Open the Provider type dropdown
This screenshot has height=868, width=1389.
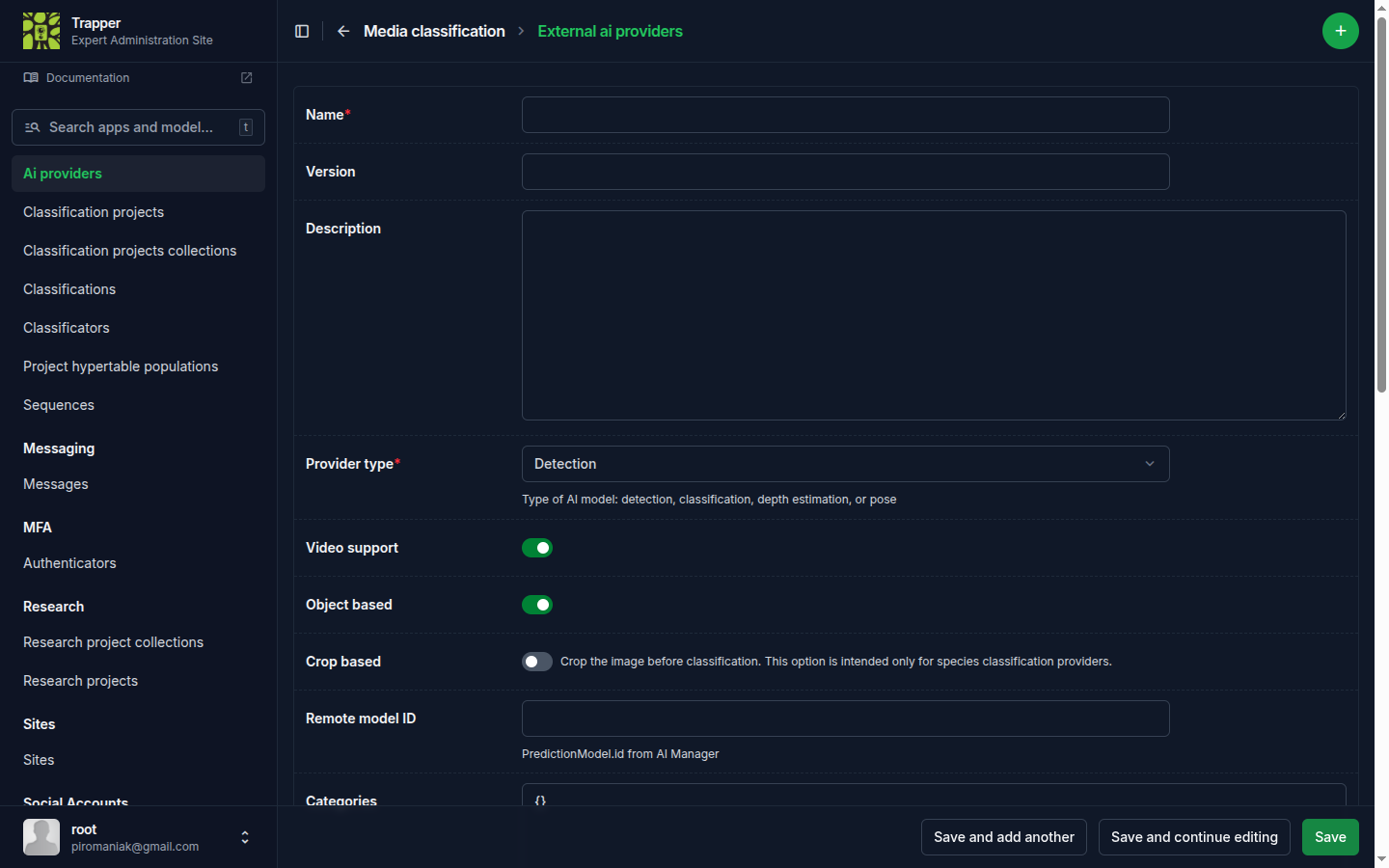click(x=845, y=464)
